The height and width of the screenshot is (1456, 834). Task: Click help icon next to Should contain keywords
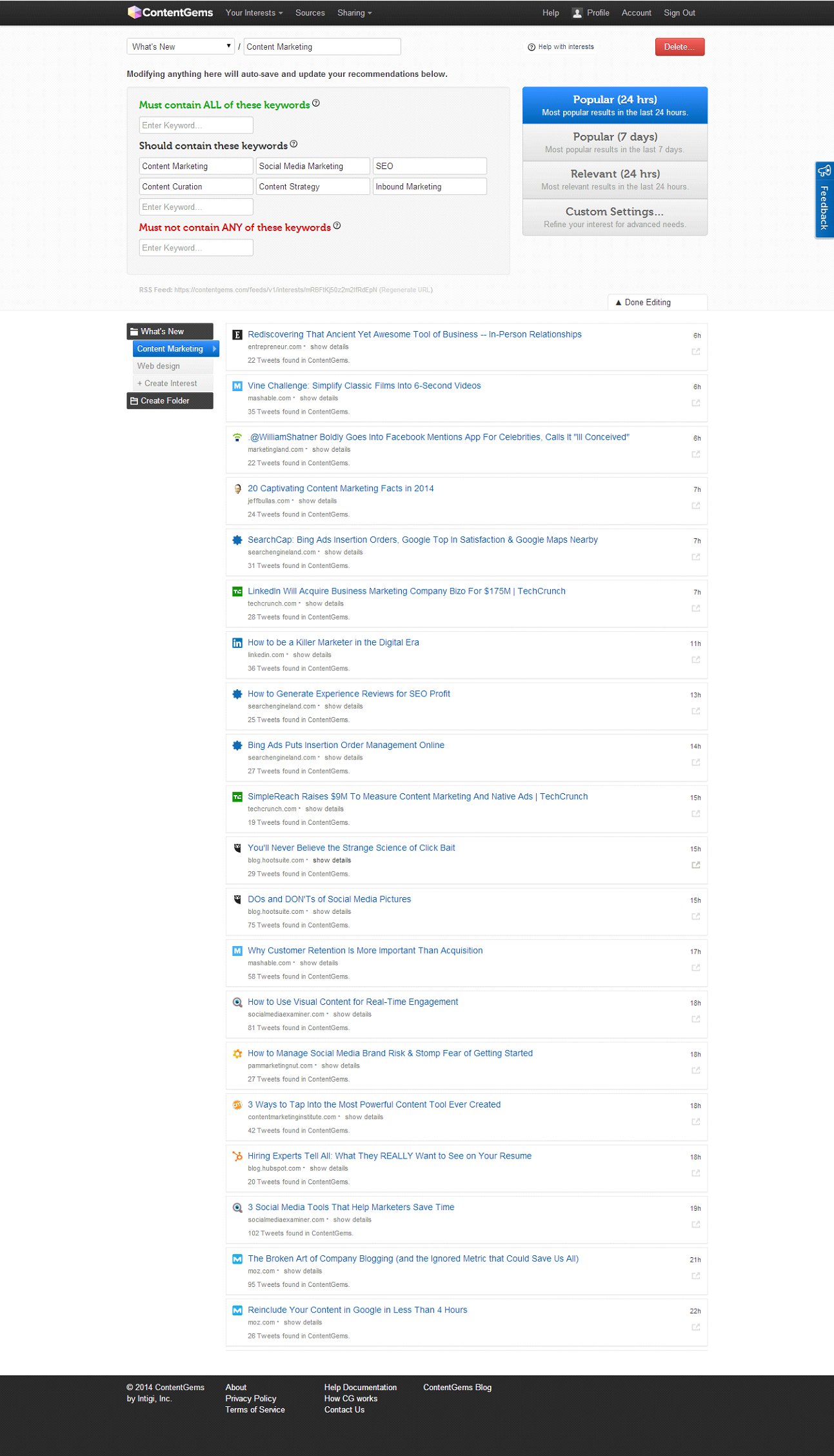293,144
